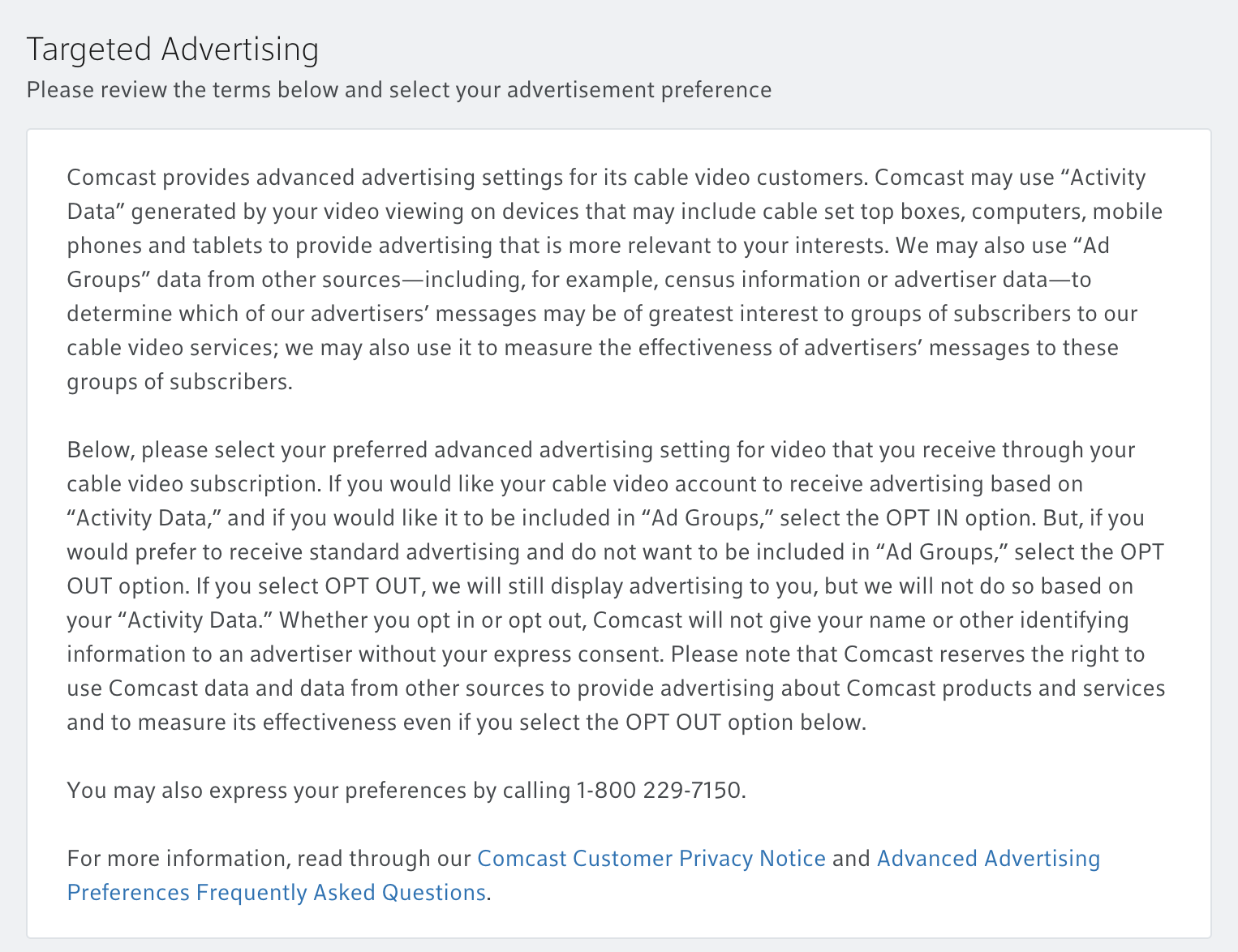The image size is (1238, 952).
Task: Click the subtitle about selecting advertisement preference
Action: pyautogui.click(x=399, y=89)
